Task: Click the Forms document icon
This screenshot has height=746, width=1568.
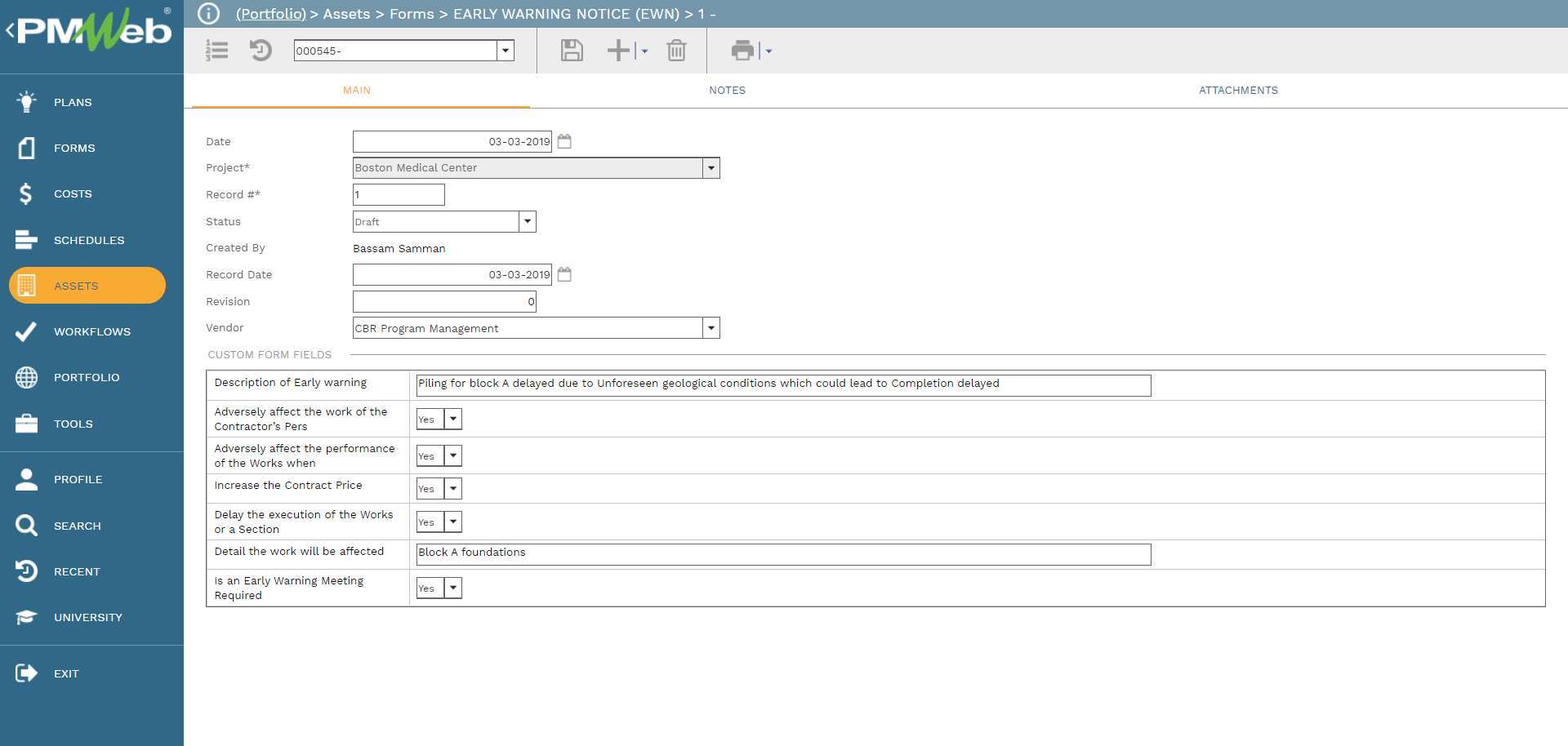Action: pos(26,148)
